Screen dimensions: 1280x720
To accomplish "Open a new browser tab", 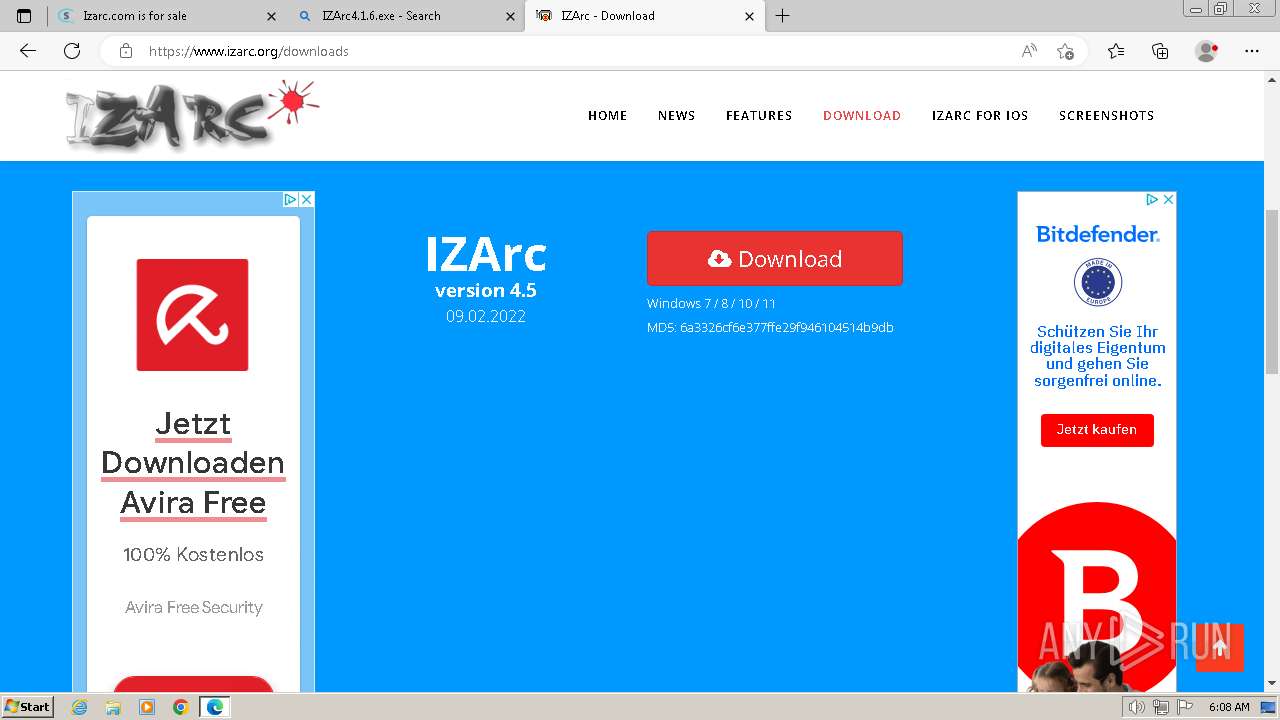I will [783, 16].
